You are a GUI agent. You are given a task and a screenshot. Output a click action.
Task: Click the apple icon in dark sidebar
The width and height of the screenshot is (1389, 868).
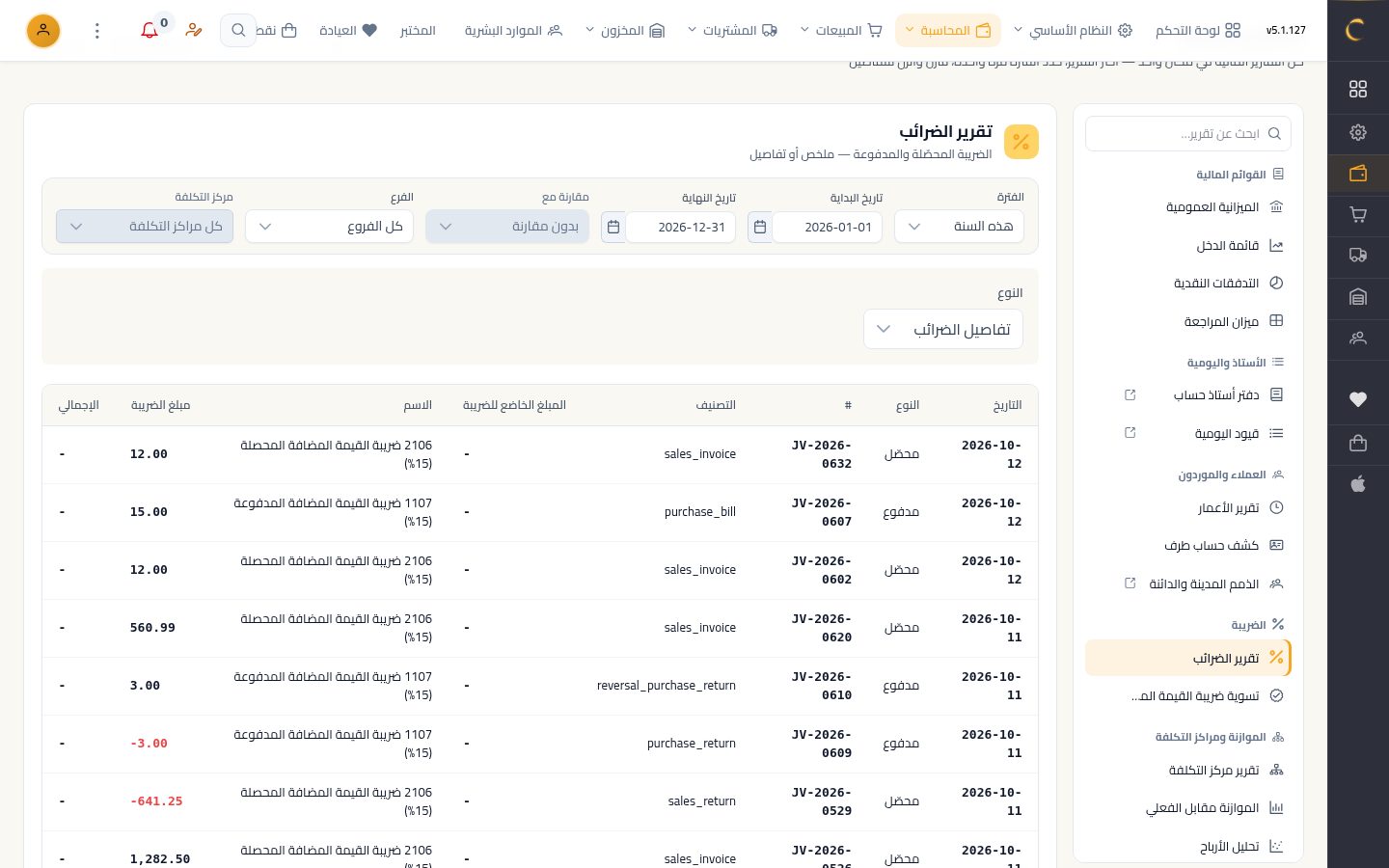pyautogui.click(x=1358, y=484)
